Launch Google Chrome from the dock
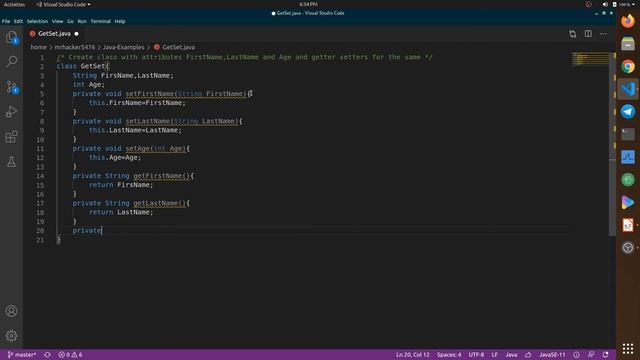This screenshot has height=360, width=640. click(628, 66)
